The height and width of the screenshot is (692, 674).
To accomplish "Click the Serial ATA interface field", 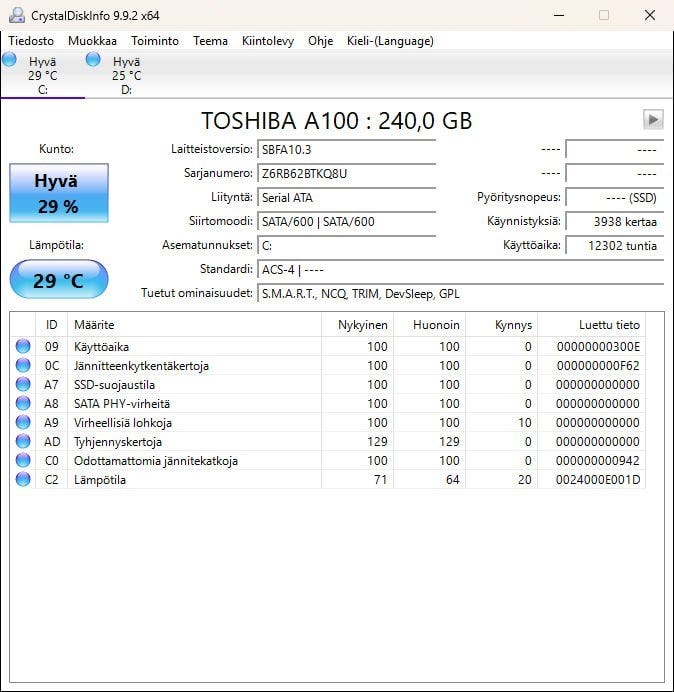I will click(347, 197).
